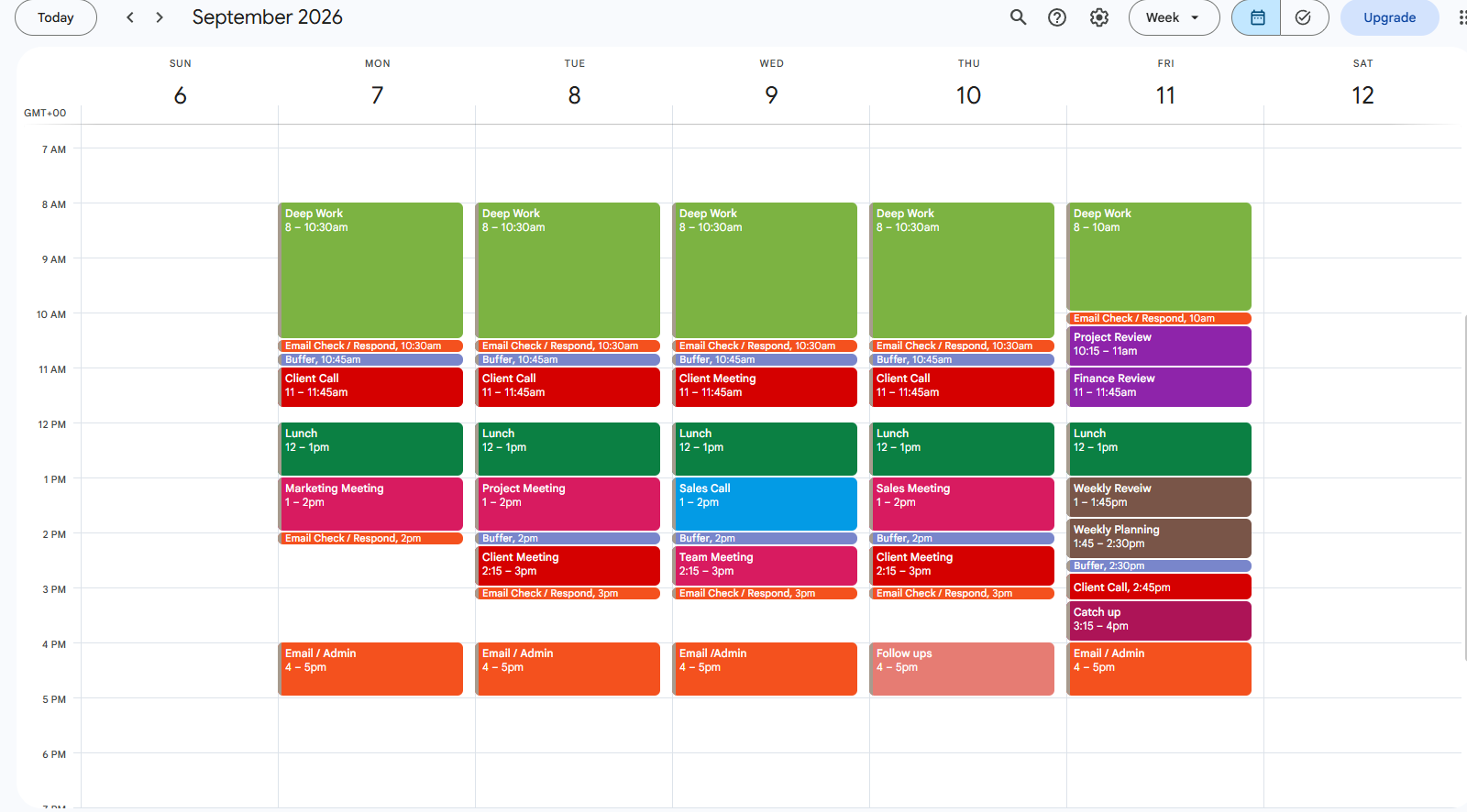The image size is (1467, 812).
Task: Open the Team Meeting event
Action: [x=765, y=565]
